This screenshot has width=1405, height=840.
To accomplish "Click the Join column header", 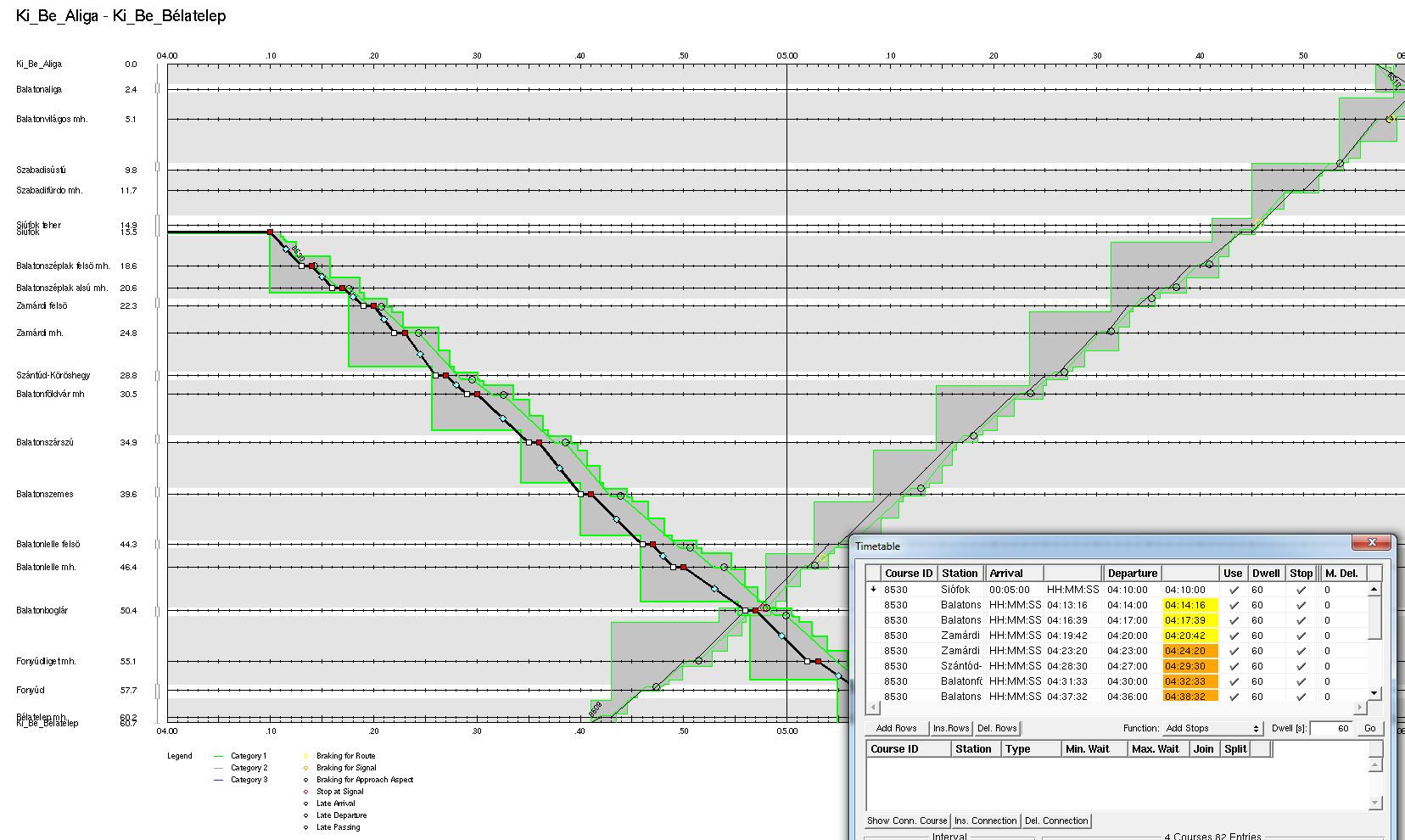I will point(1206,748).
